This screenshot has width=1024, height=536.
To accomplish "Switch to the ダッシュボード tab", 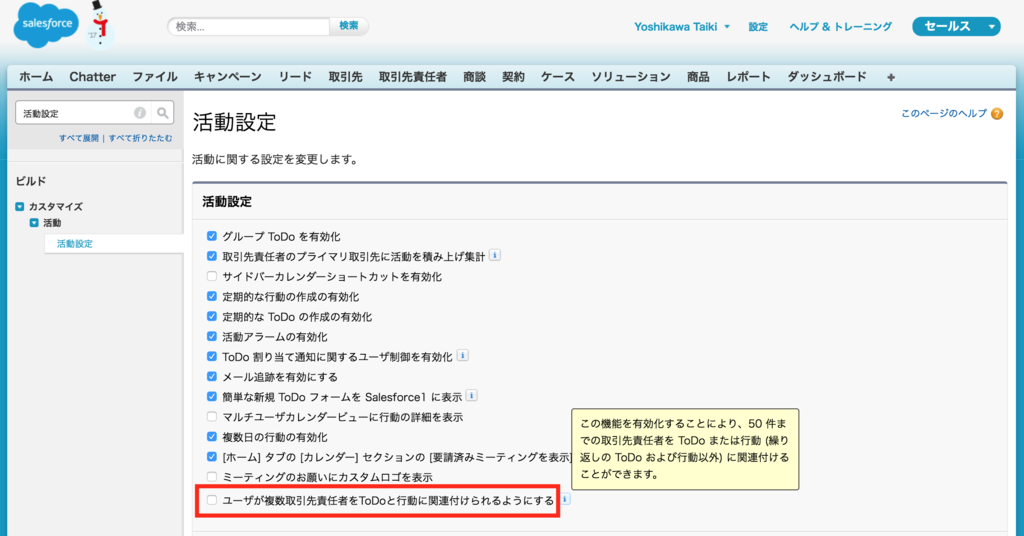I will point(827,77).
